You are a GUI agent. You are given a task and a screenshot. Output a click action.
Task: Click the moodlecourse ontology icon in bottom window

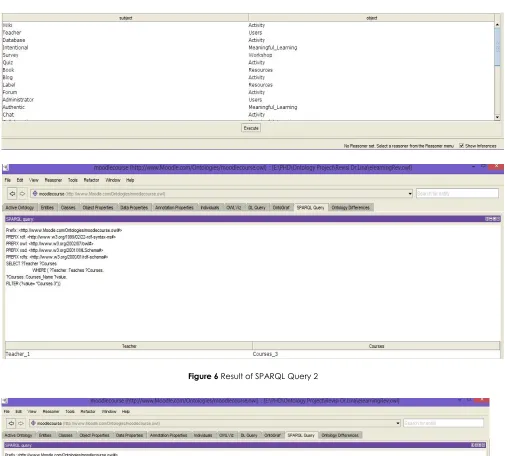pyautogui.click(x=33, y=423)
